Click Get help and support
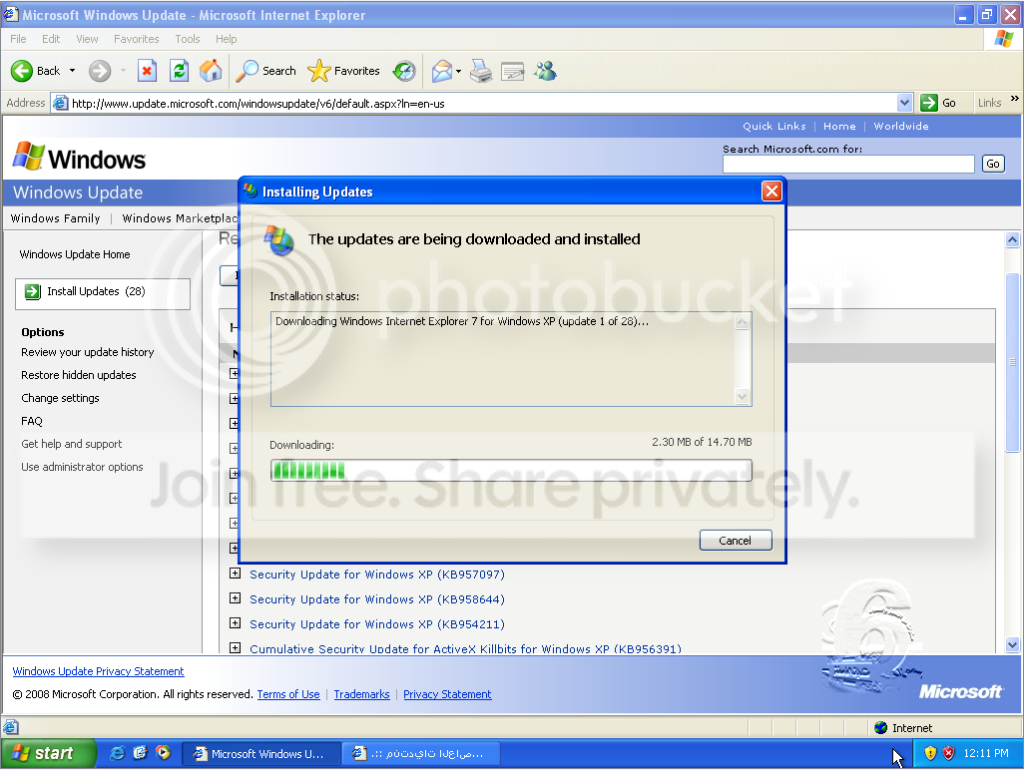The width and height of the screenshot is (1024, 770). (71, 444)
